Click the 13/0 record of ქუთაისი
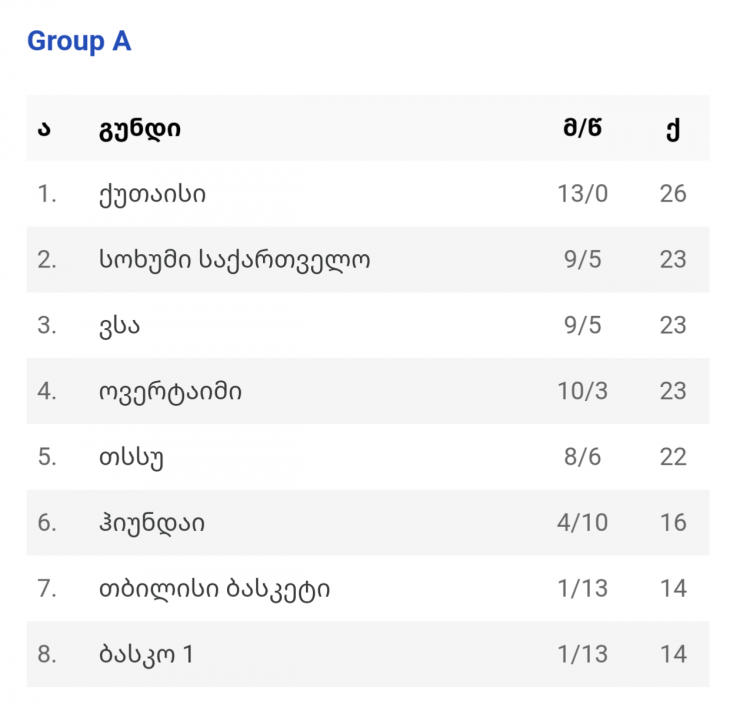This screenshot has height=721, width=730. point(582,194)
